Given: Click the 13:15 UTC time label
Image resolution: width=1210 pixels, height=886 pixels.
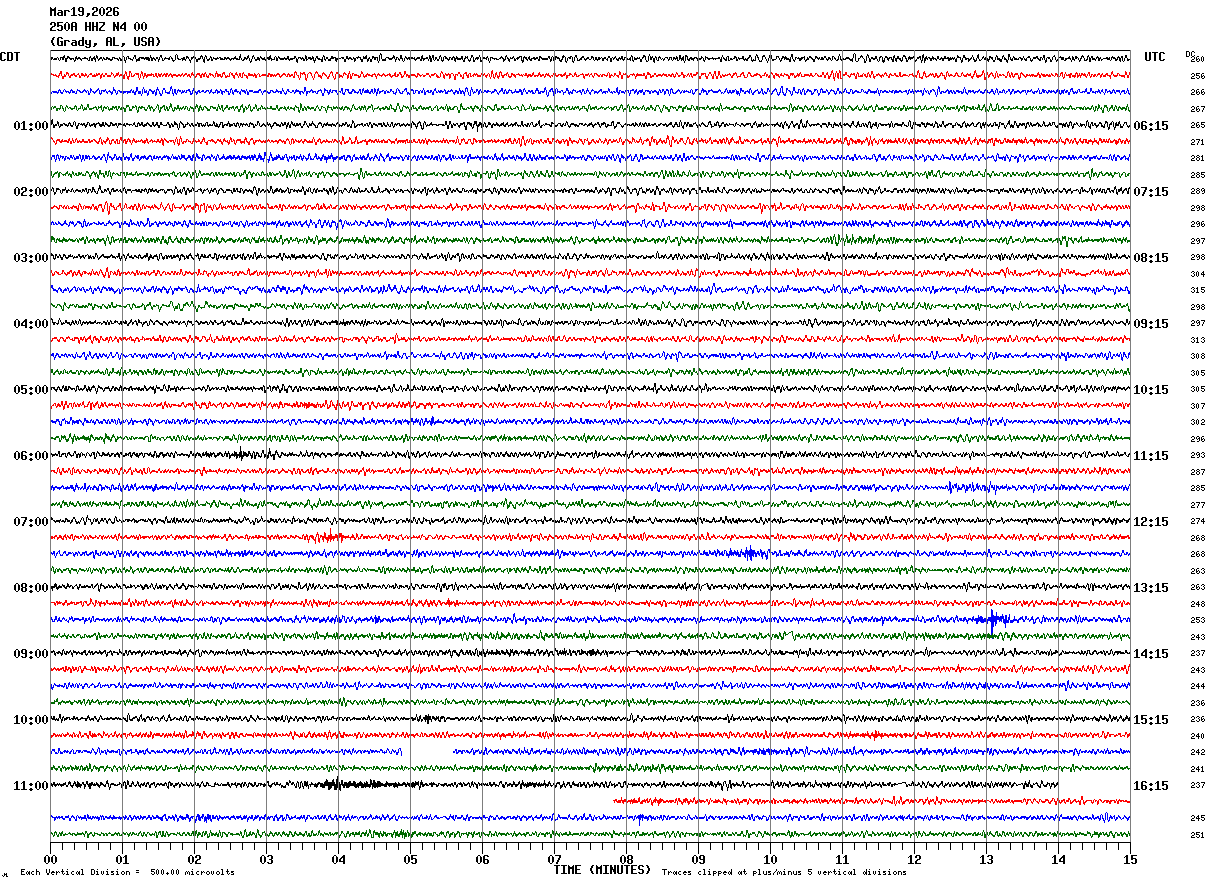Looking at the screenshot, I should tap(1151, 588).
